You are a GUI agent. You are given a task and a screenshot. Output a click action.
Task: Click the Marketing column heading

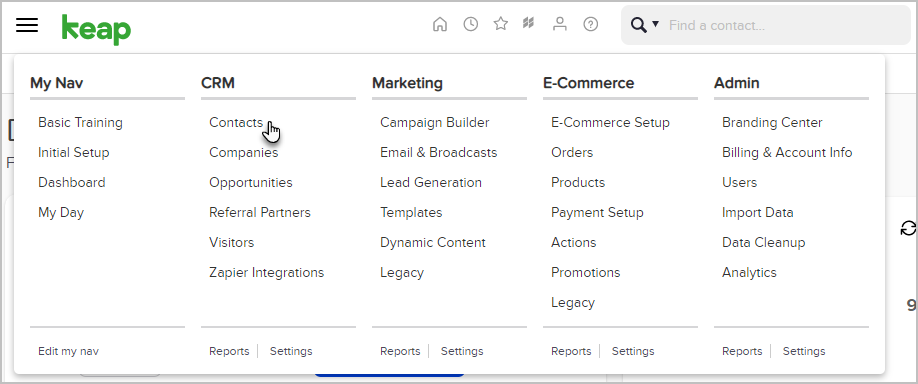407,83
